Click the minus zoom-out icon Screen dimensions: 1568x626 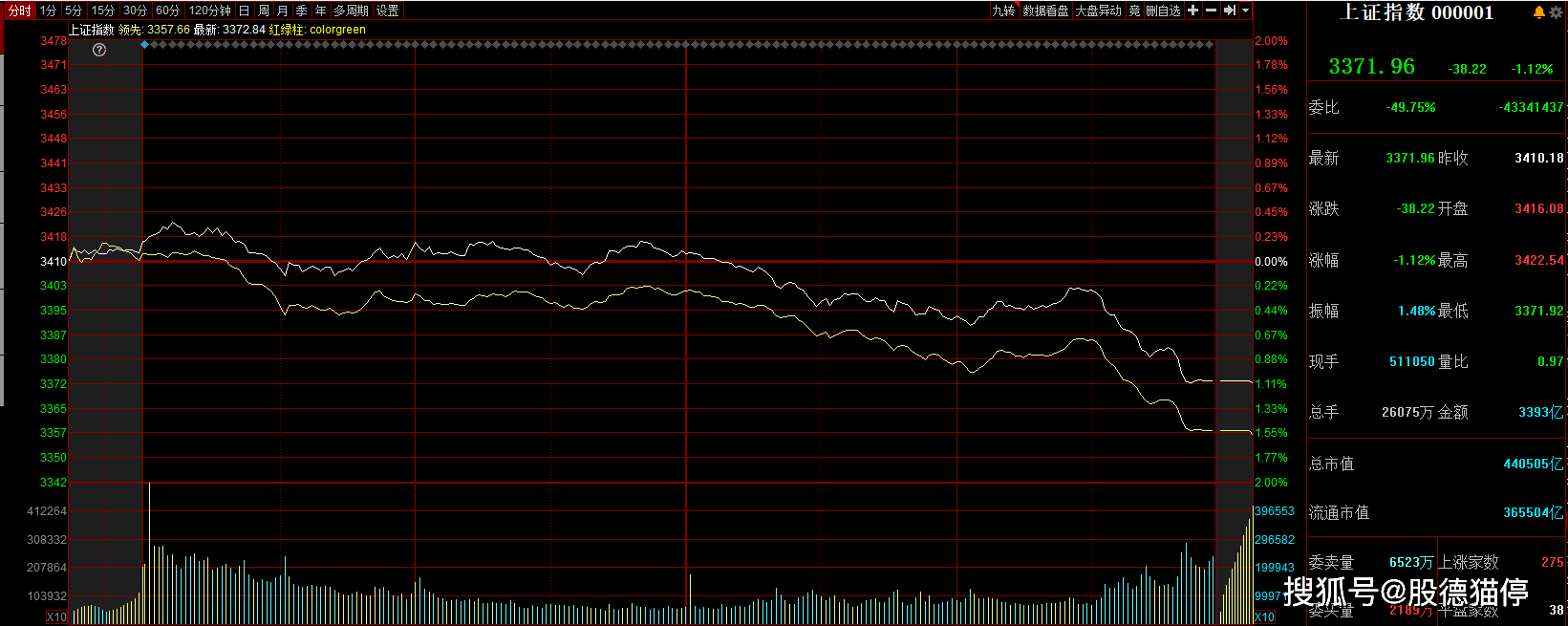click(1211, 11)
